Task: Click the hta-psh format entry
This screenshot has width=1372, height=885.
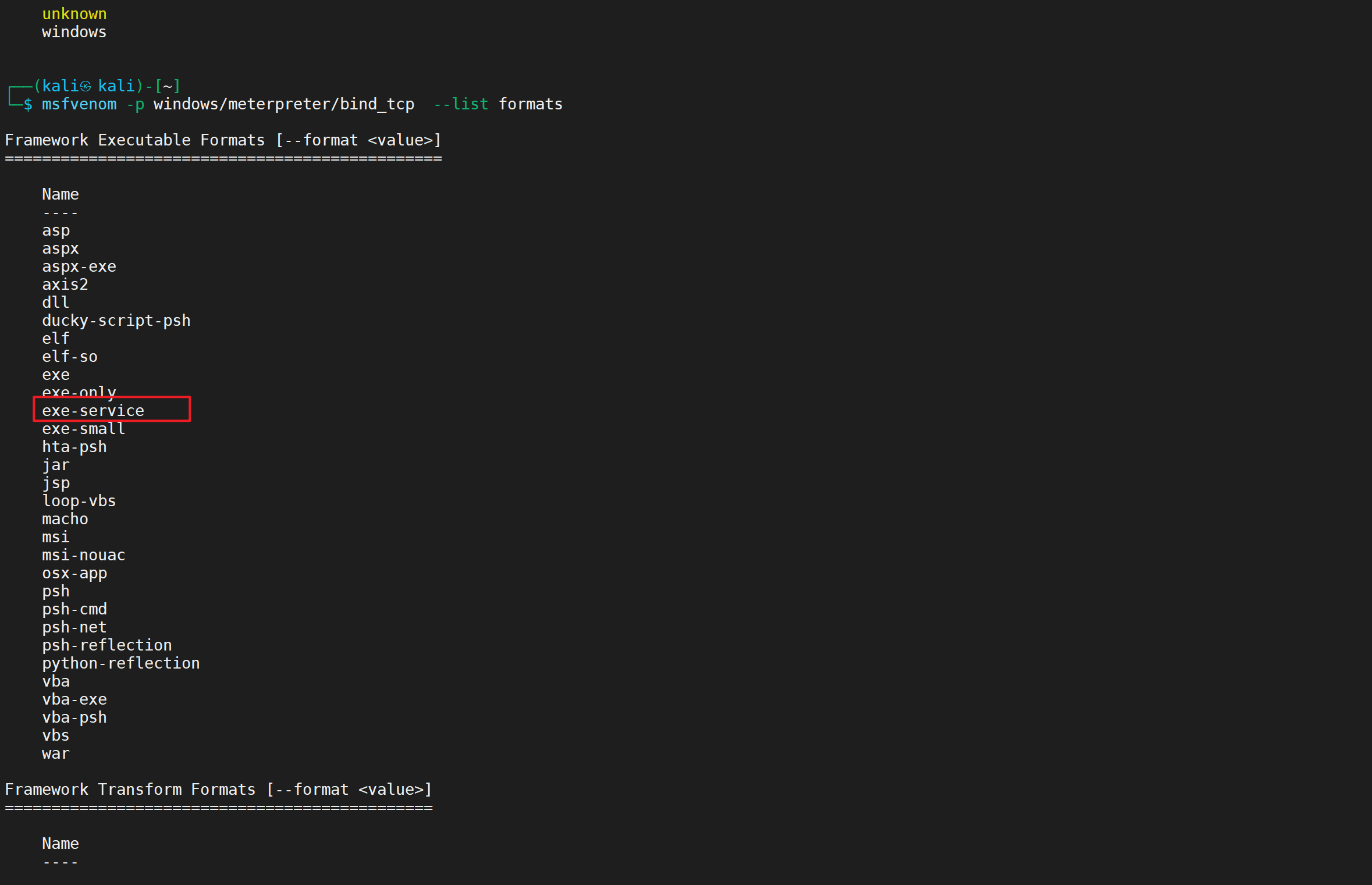Action: 74,447
